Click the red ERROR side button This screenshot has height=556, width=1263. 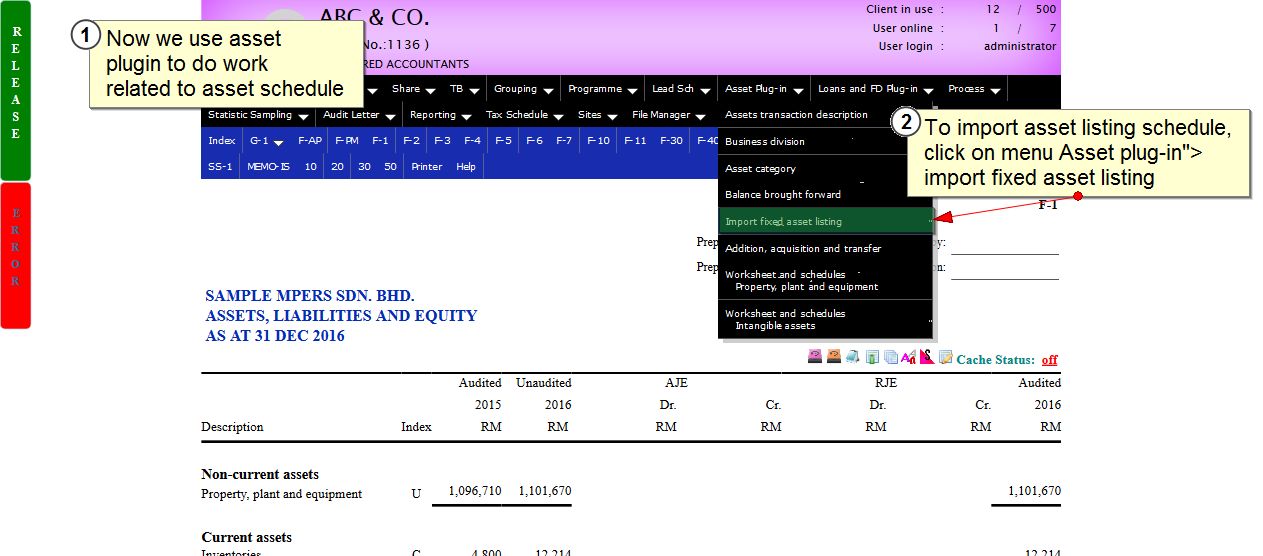coord(16,255)
